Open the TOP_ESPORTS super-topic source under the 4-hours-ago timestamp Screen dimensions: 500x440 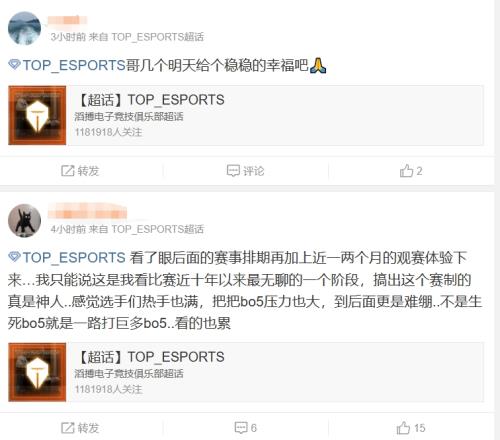click(157, 229)
